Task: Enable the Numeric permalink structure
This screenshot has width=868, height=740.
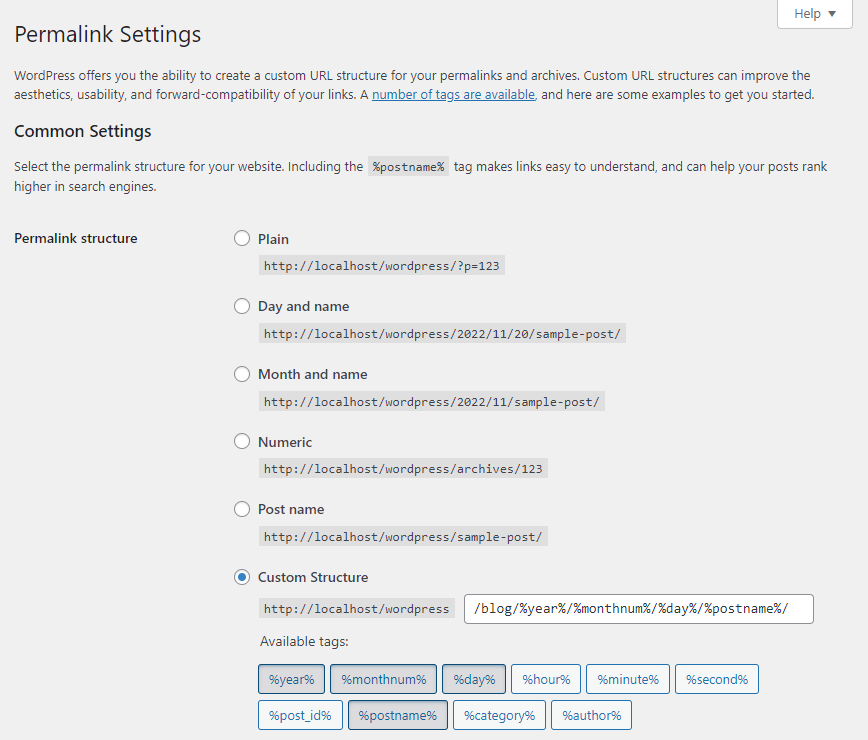Action: click(x=241, y=441)
